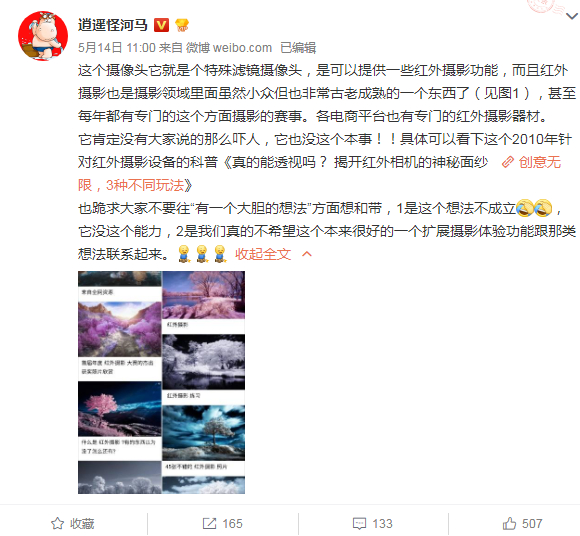This screenshot has width=580, height=536.
Task: Click the 507 likes count
Action: [x=532, y=523]
